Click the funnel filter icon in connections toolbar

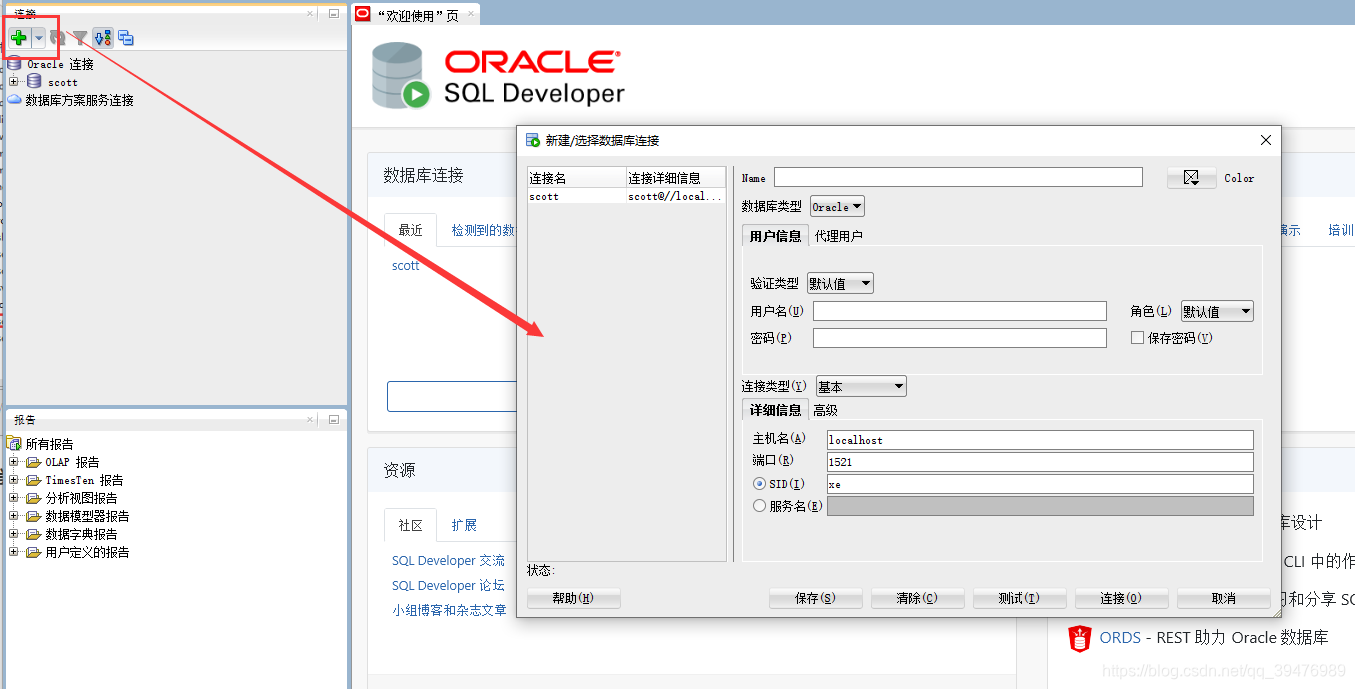[79, 38]
